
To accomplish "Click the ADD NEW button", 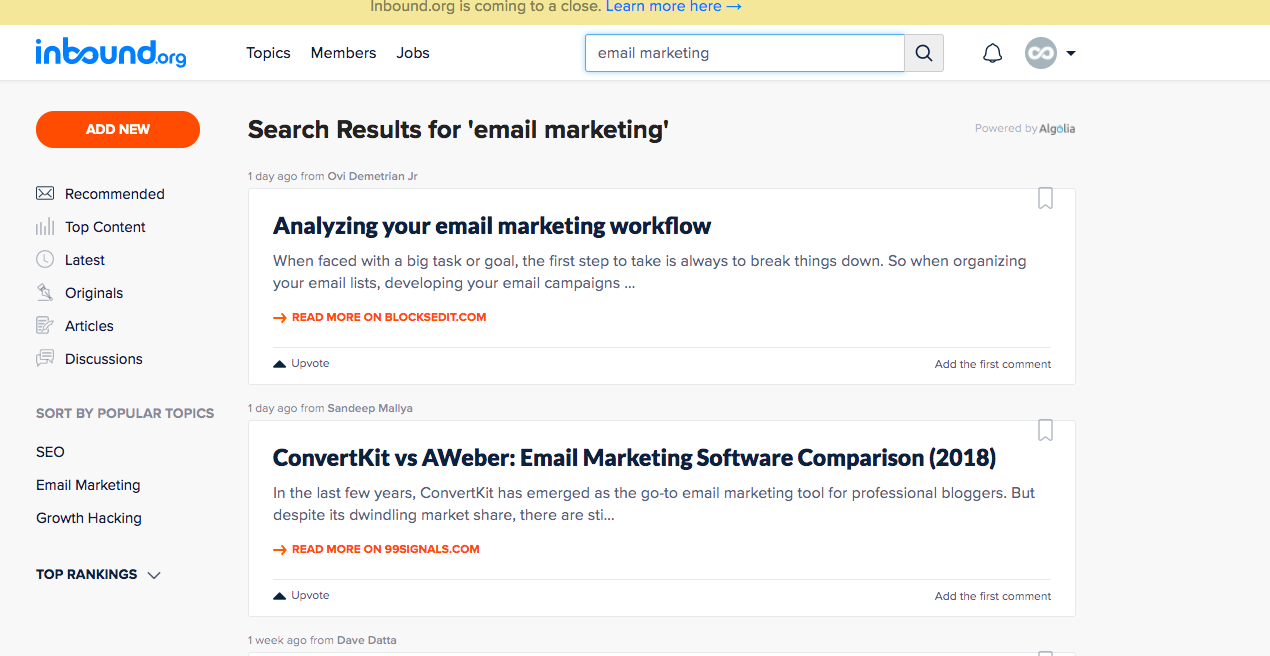I will (118, 129).
